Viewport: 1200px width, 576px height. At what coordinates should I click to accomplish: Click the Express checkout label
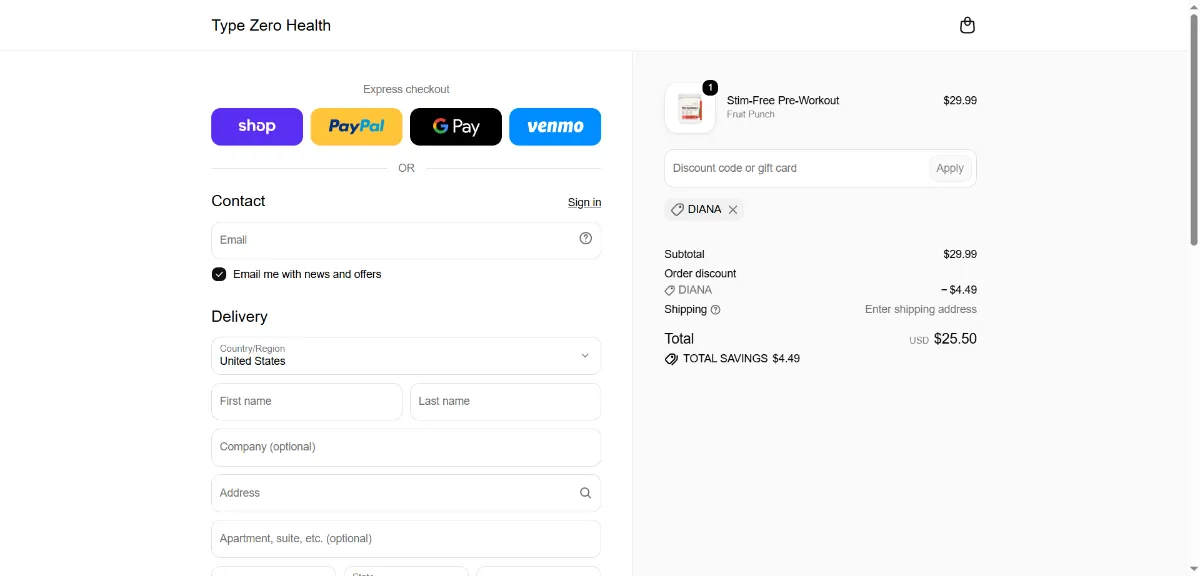(x=406, y=89)
